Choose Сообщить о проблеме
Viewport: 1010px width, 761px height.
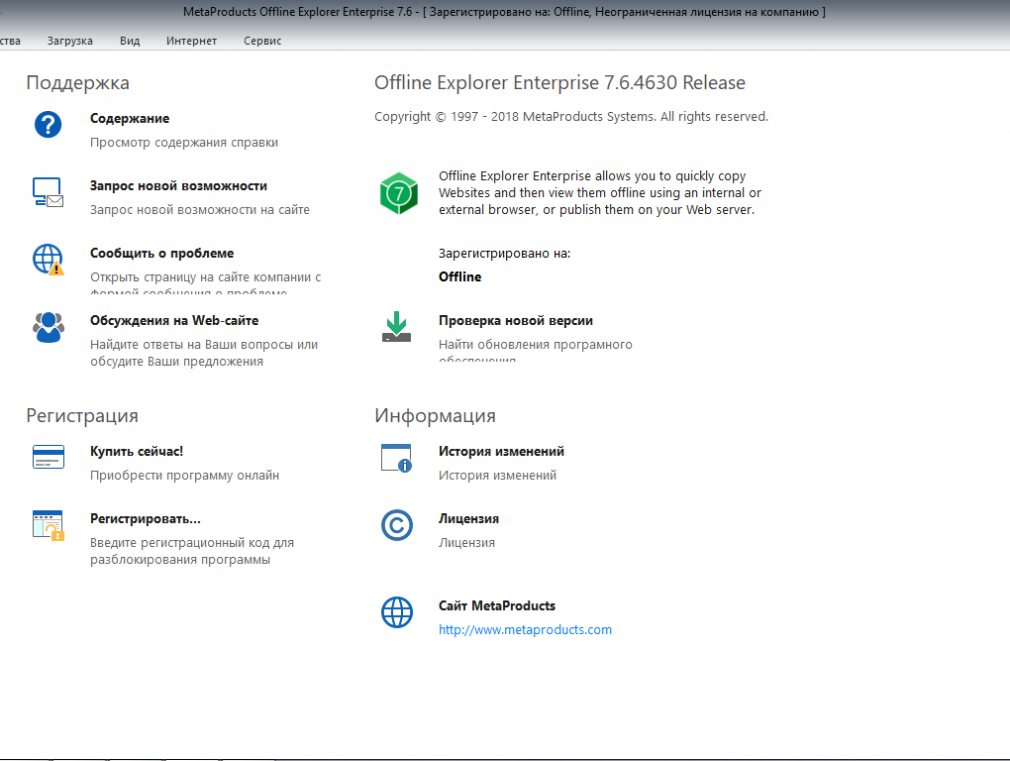click(162, 253)
